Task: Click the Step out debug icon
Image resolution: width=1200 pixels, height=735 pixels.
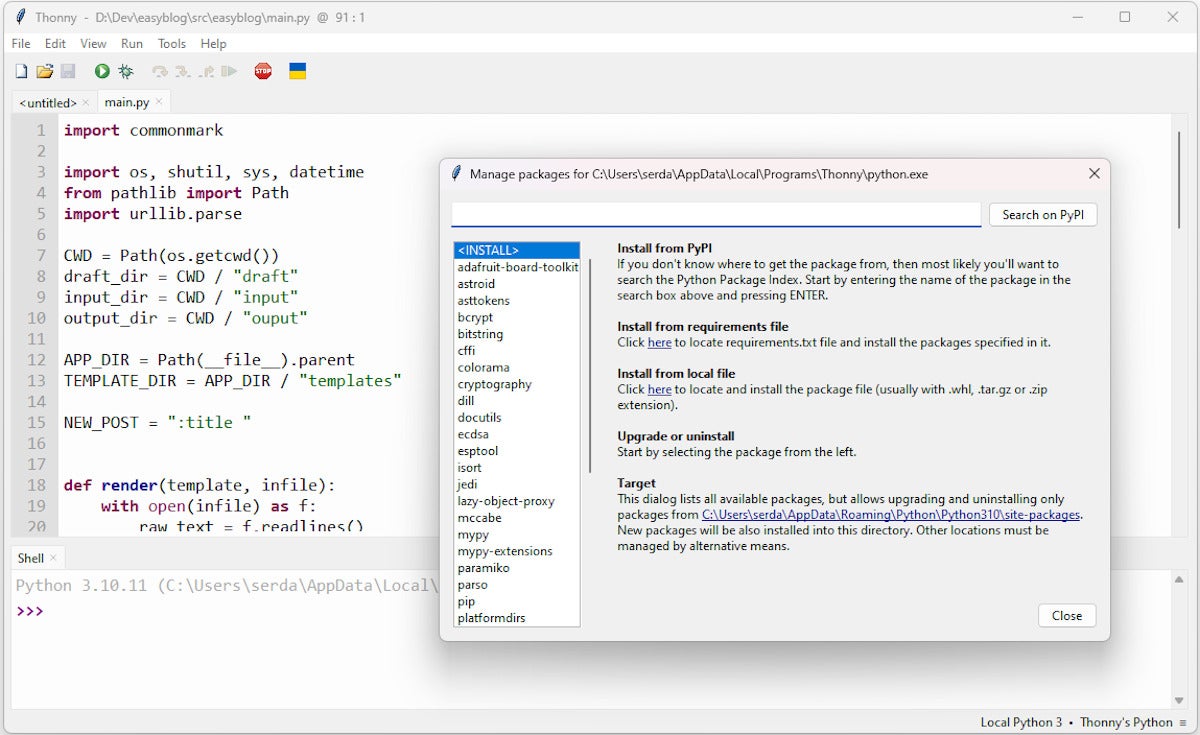Action: coord(206,71)
